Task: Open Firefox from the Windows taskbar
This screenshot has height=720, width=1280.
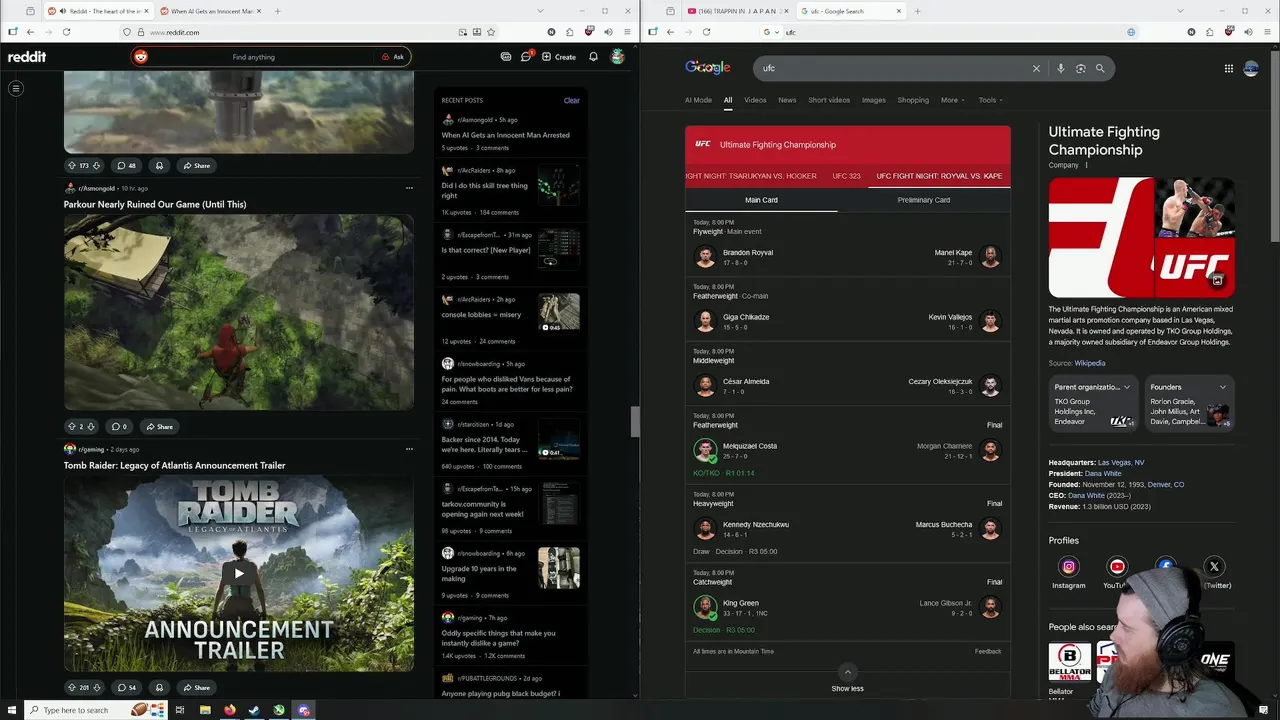Action: 230,710
